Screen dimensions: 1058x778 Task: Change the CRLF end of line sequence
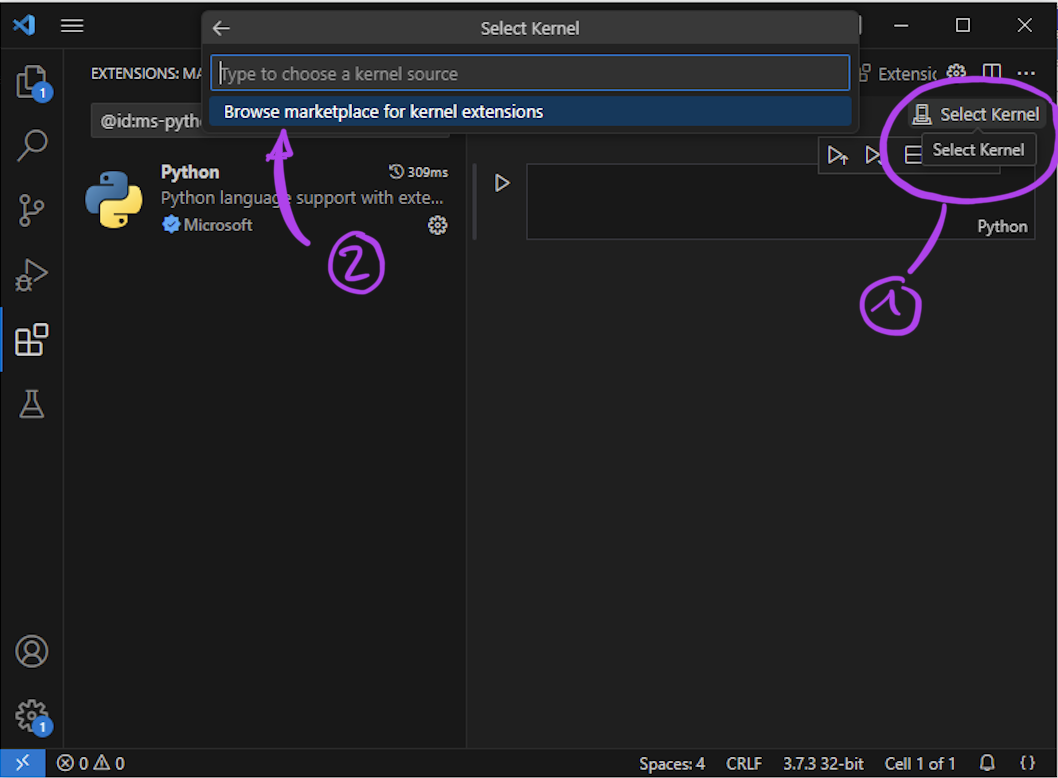(744, 764)
